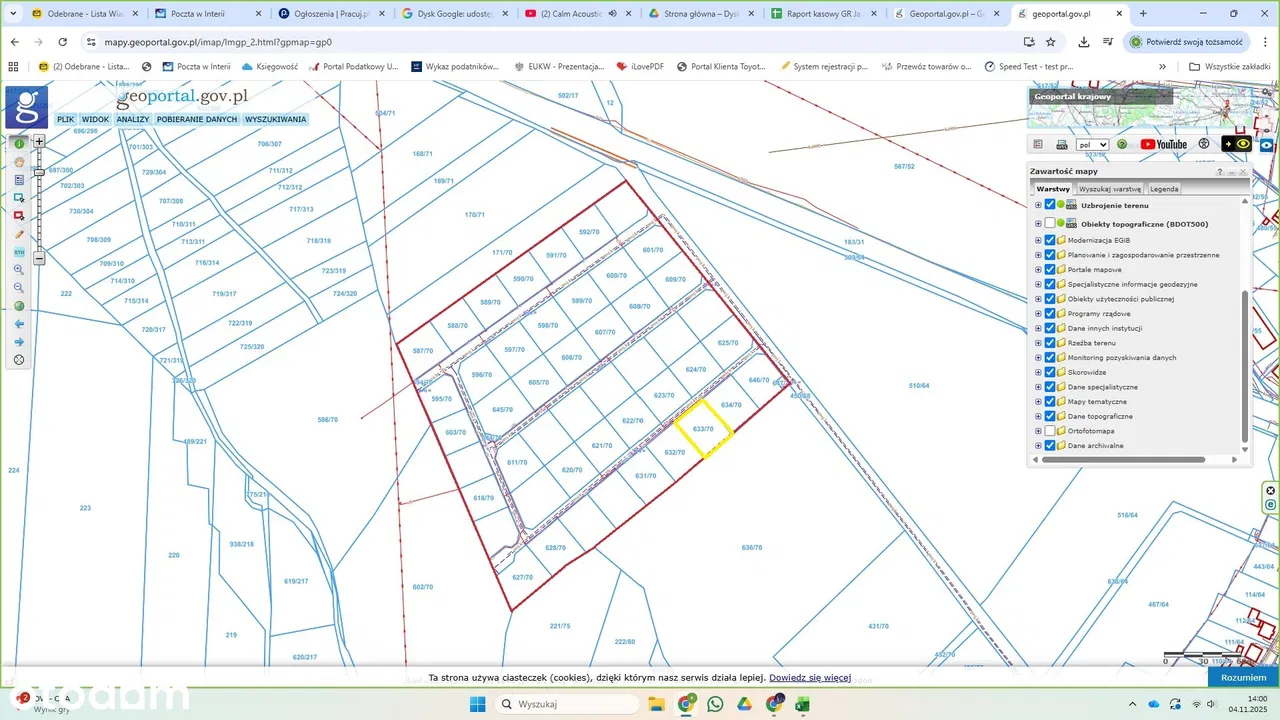This screenshot has height=720, width=1280.
Task: Click the XYH coordinates tool
Action: [19, 252]
